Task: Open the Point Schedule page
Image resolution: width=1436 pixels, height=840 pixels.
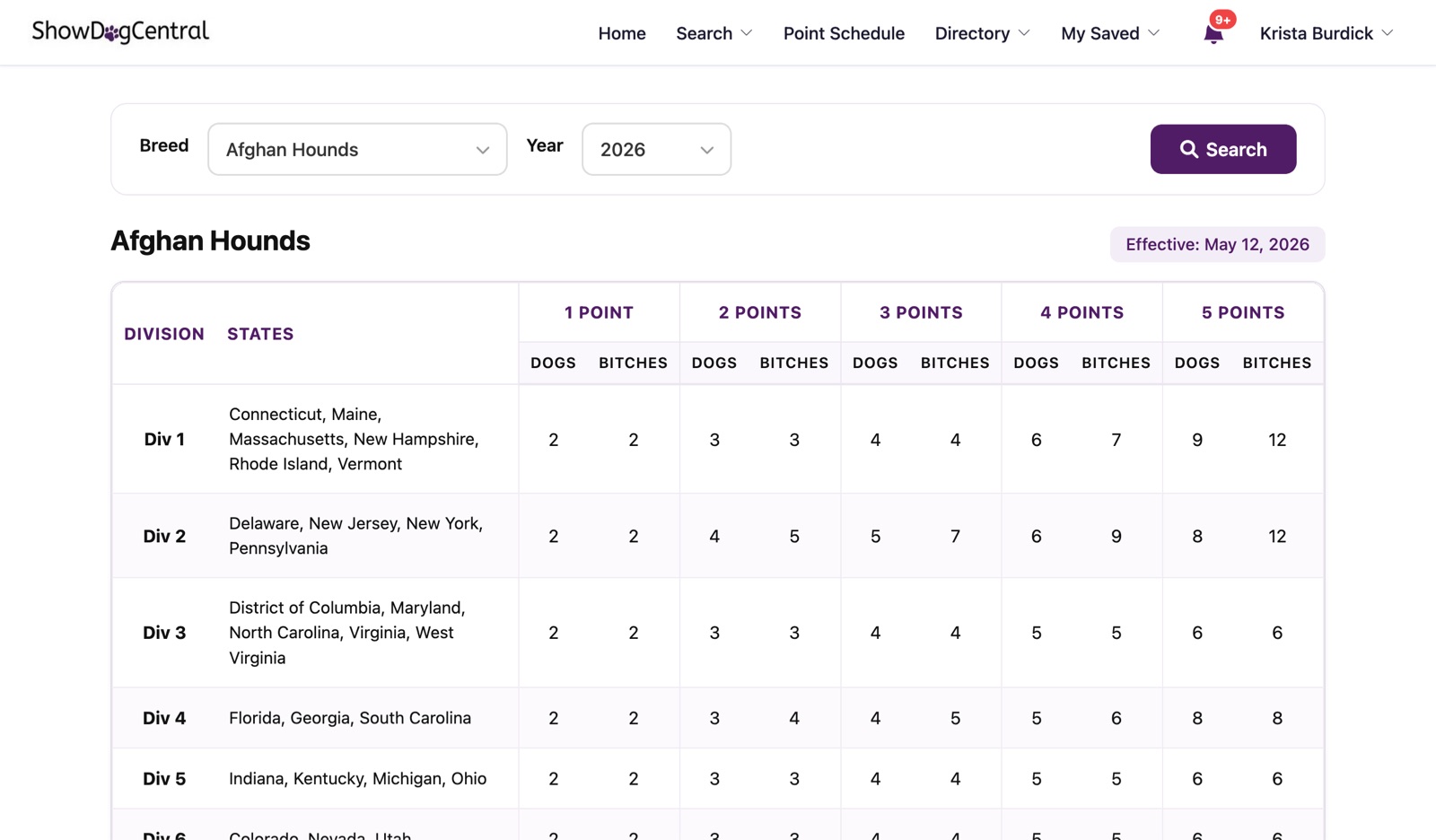Action: point(844,33)
